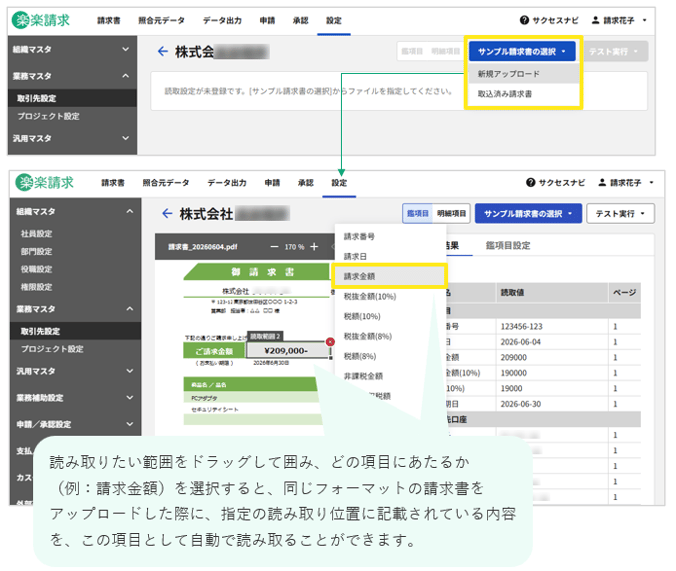Remove the selection with the red circle icon

(330, 342)
